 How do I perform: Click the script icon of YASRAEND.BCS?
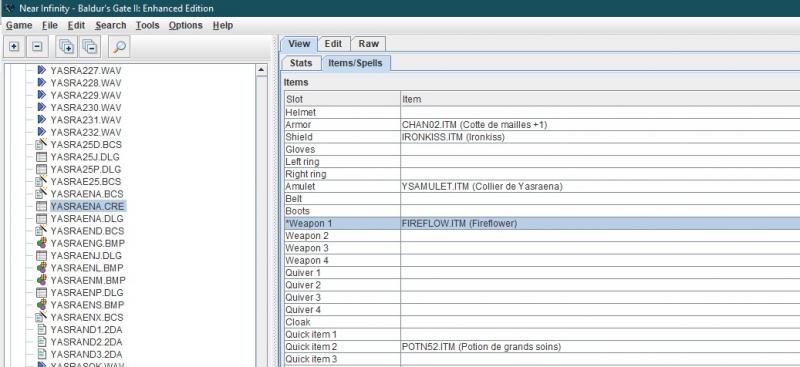coord(42,231)
